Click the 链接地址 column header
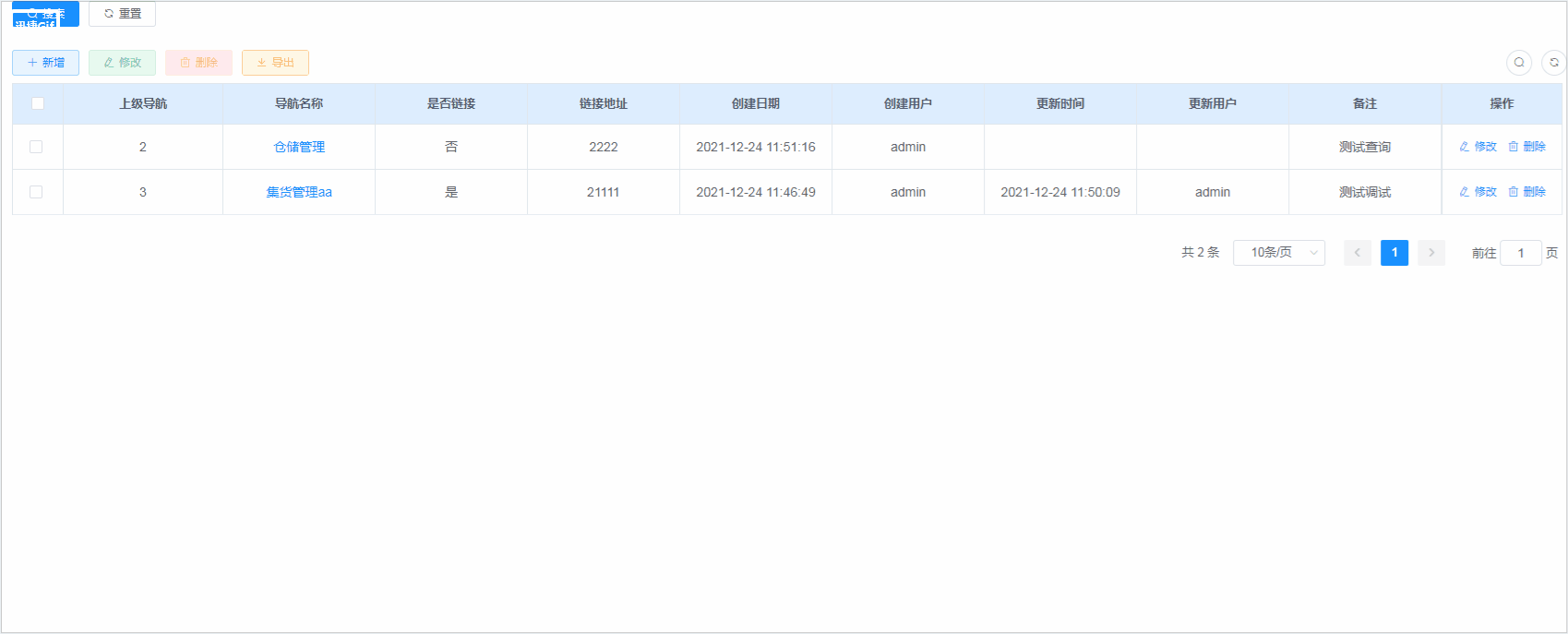 click(x=604, y=103)
